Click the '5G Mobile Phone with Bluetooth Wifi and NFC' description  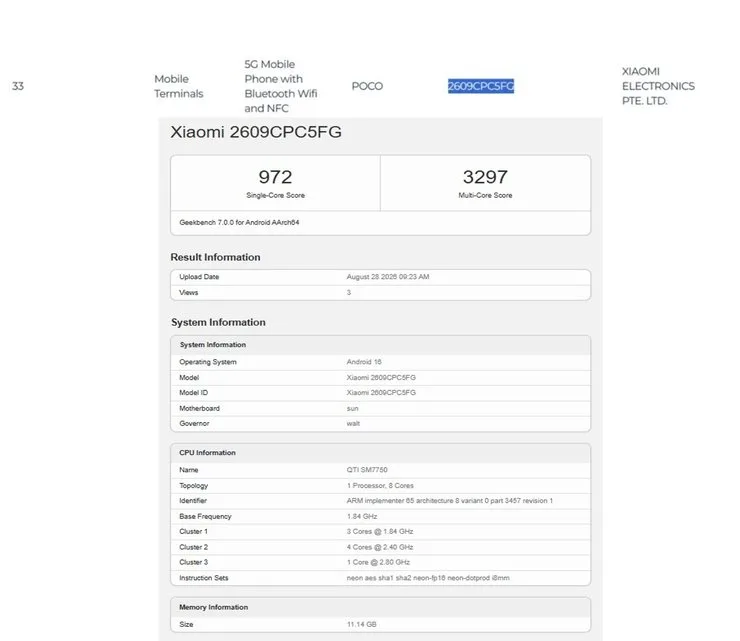(281, 86)
